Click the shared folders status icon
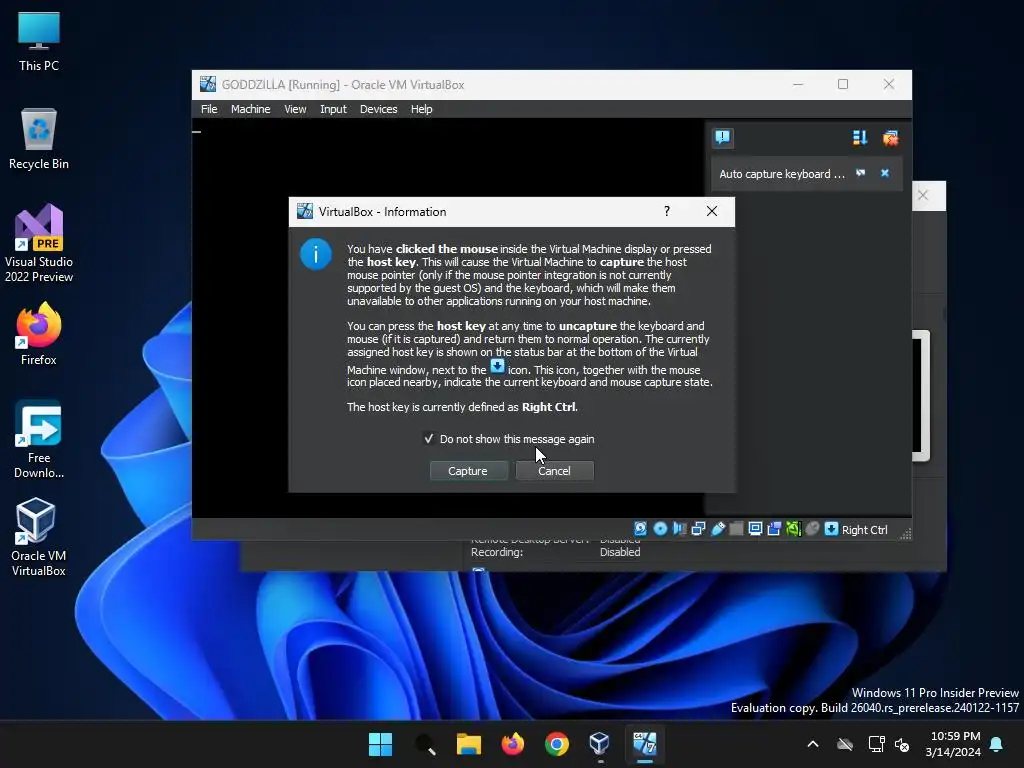The image size is (1024, 768). [x=736, y=529]
